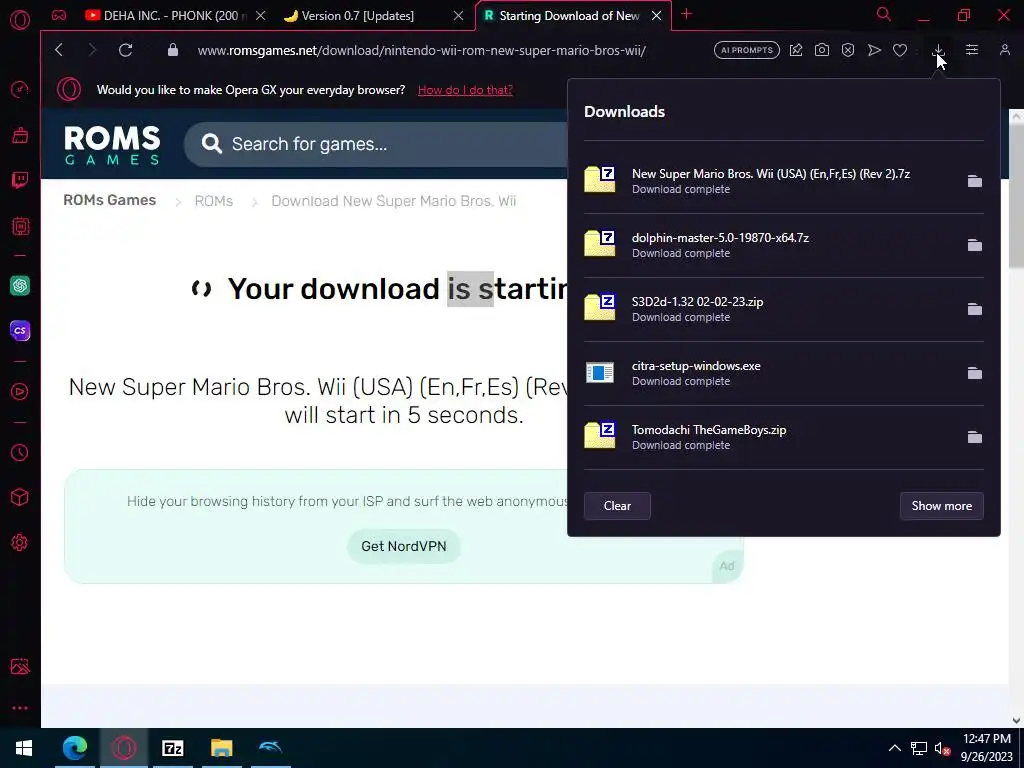Screen dimensions: 1024x768
Task: Open Settings gear in Opera sidebar
Action: click(20, 543)
